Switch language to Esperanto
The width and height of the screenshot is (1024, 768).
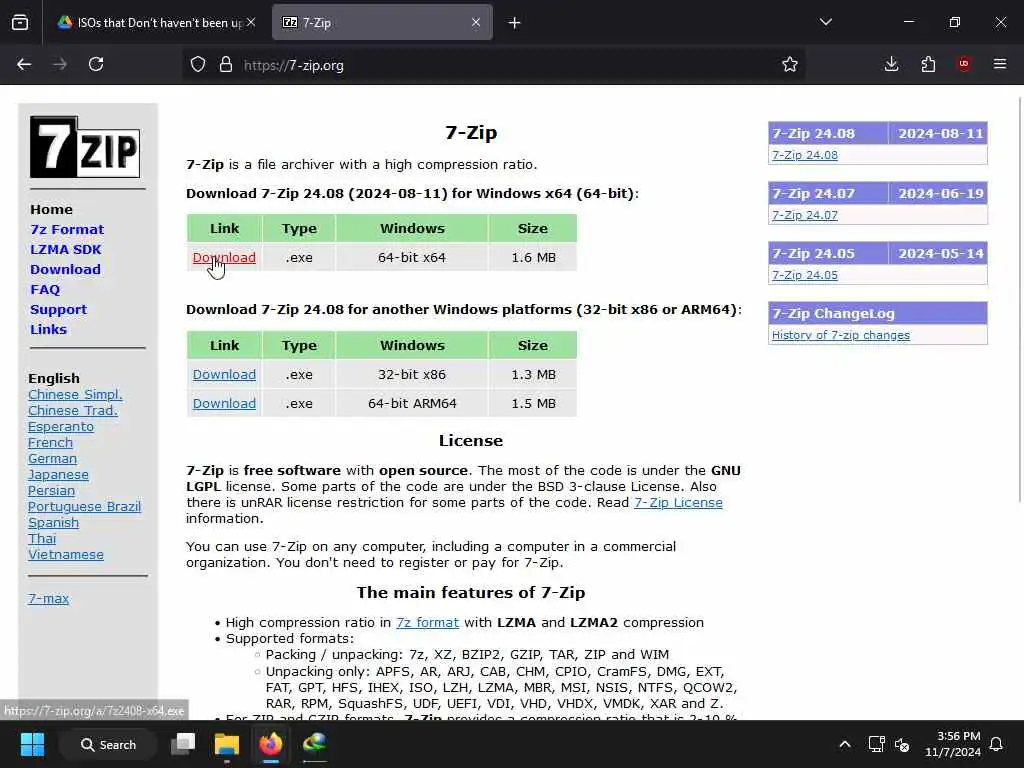[61, 426]
